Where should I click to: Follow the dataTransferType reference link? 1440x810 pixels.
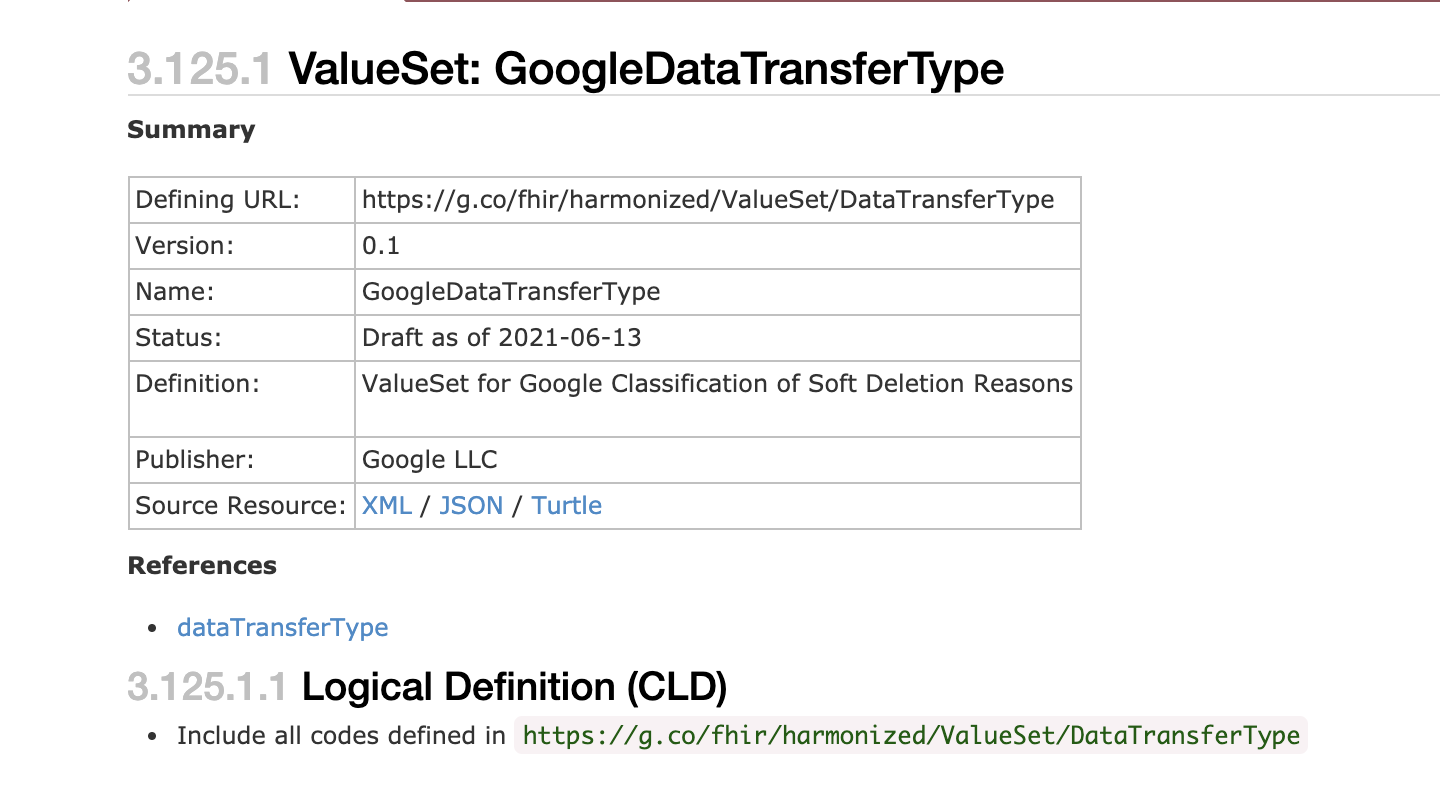point(283,628)
